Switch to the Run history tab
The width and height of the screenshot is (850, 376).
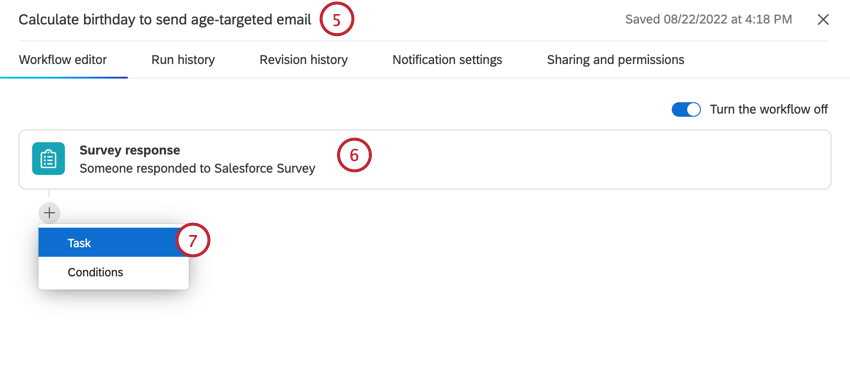point(183,60)
